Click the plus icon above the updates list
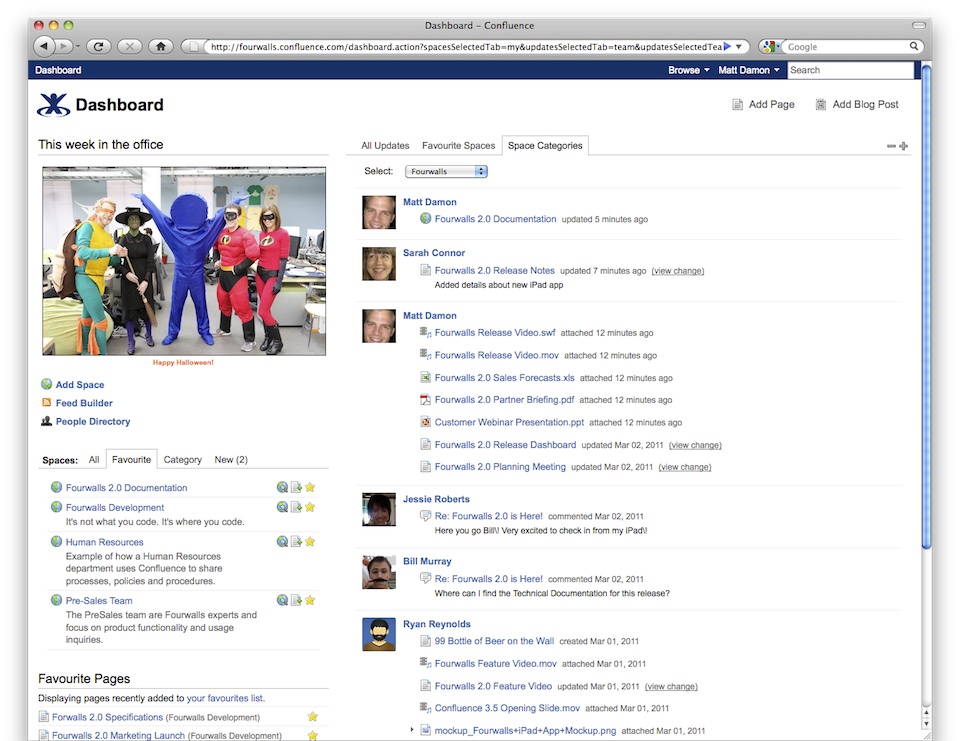 904,146
